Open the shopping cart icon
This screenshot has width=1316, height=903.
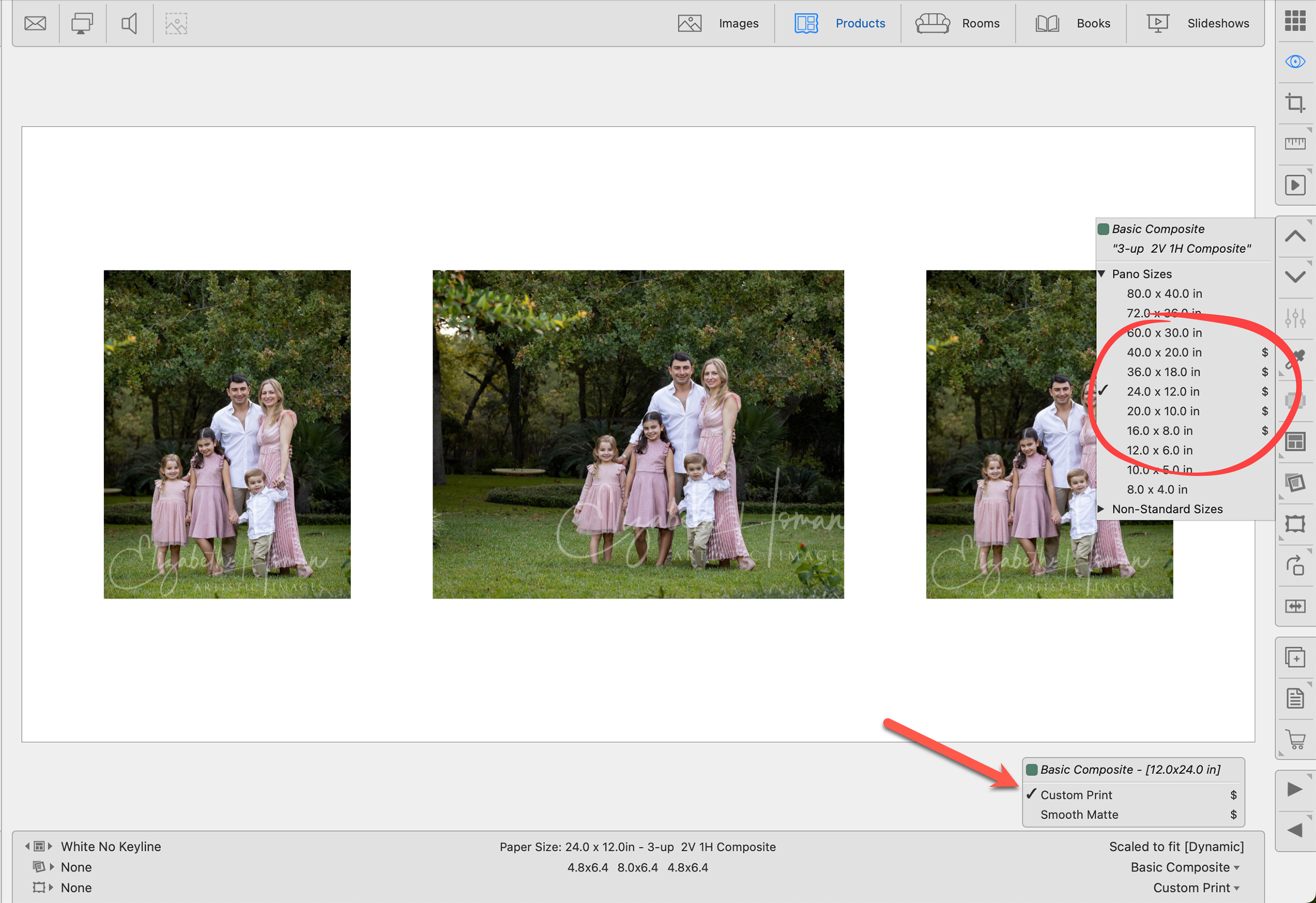1295,740
